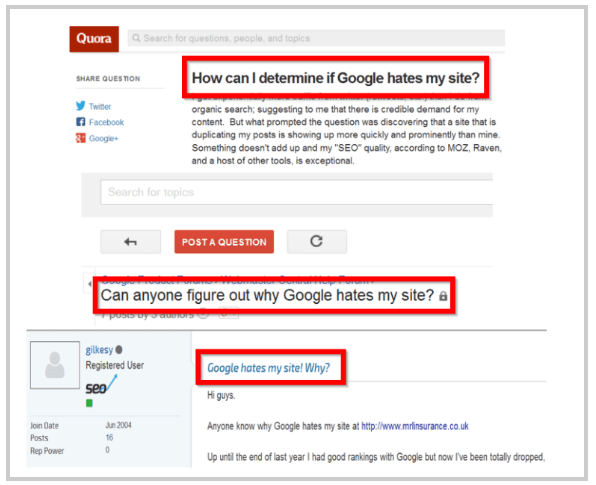
Task: Open the mrlinsurance.co.uk link
Action: point(415,426)
